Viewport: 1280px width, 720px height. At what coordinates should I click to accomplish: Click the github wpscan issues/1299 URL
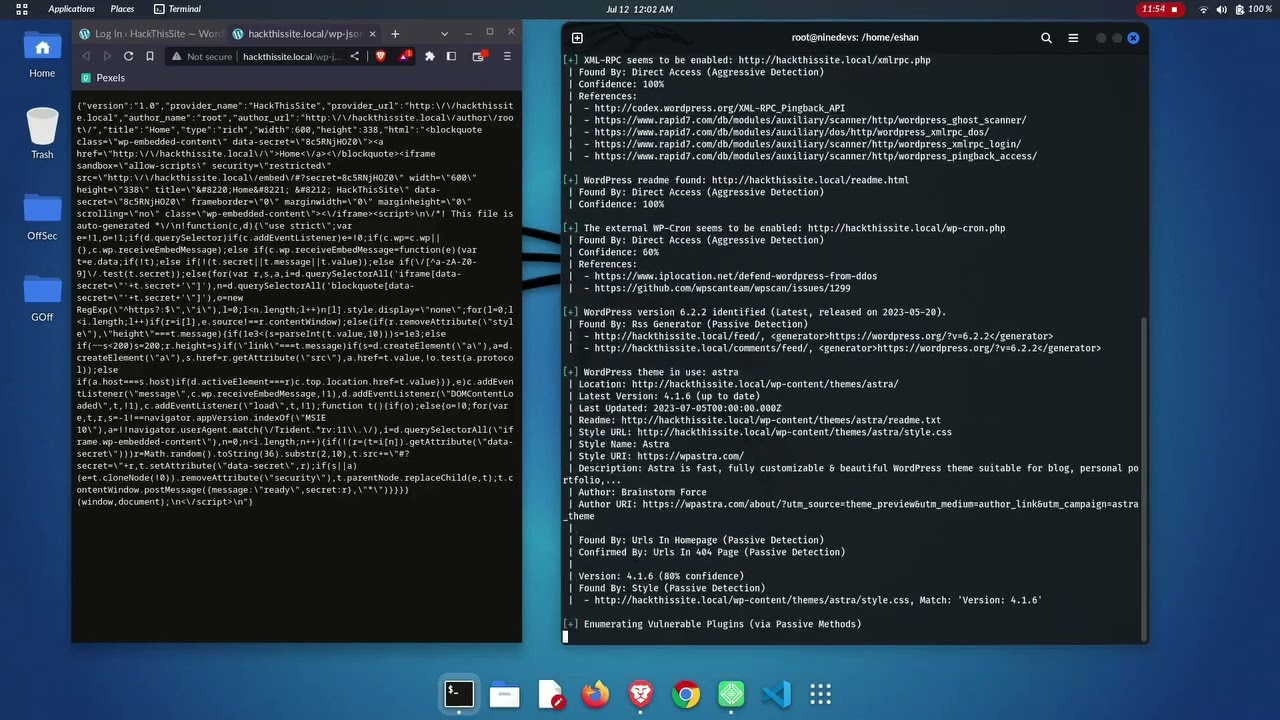(x=722, y=288)
